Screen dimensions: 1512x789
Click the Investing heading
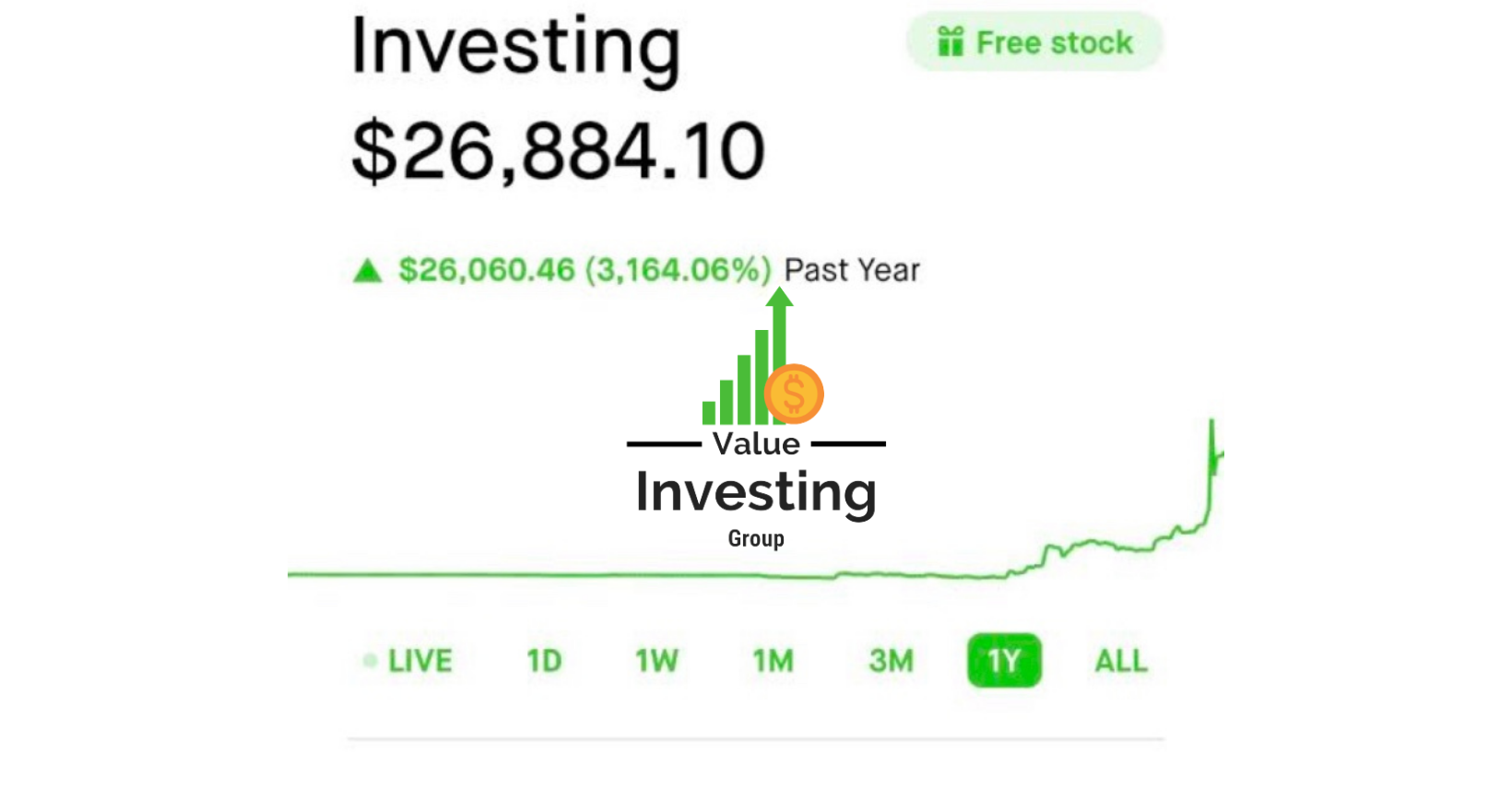pos(516,49)
